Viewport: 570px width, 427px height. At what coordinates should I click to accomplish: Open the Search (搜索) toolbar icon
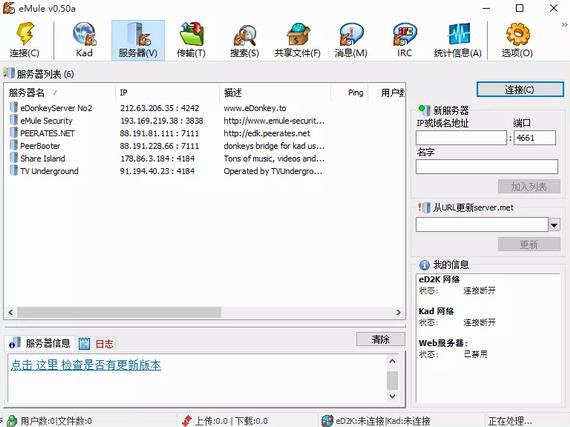pos(245,35)
